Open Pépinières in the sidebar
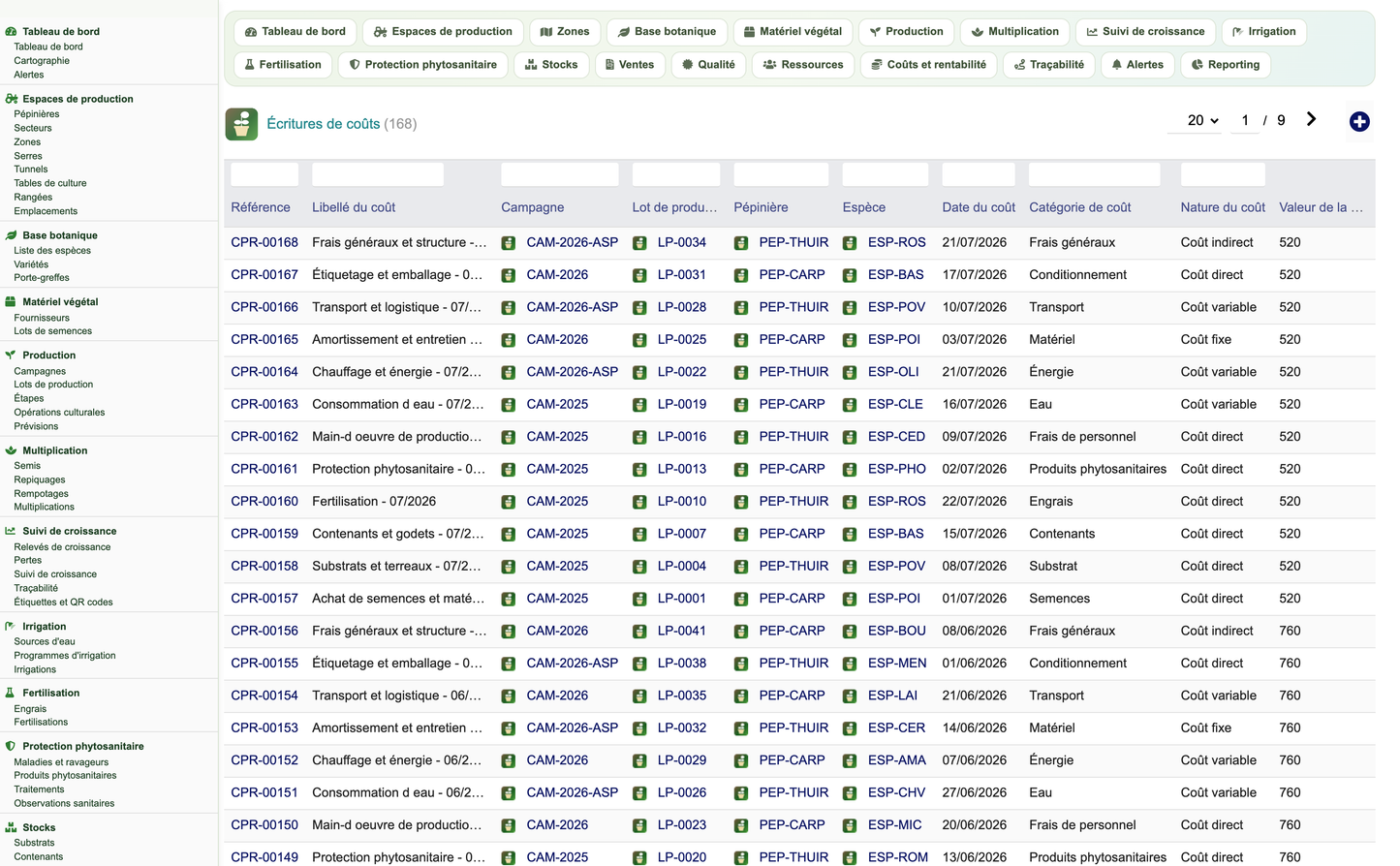 coord(37,114)
